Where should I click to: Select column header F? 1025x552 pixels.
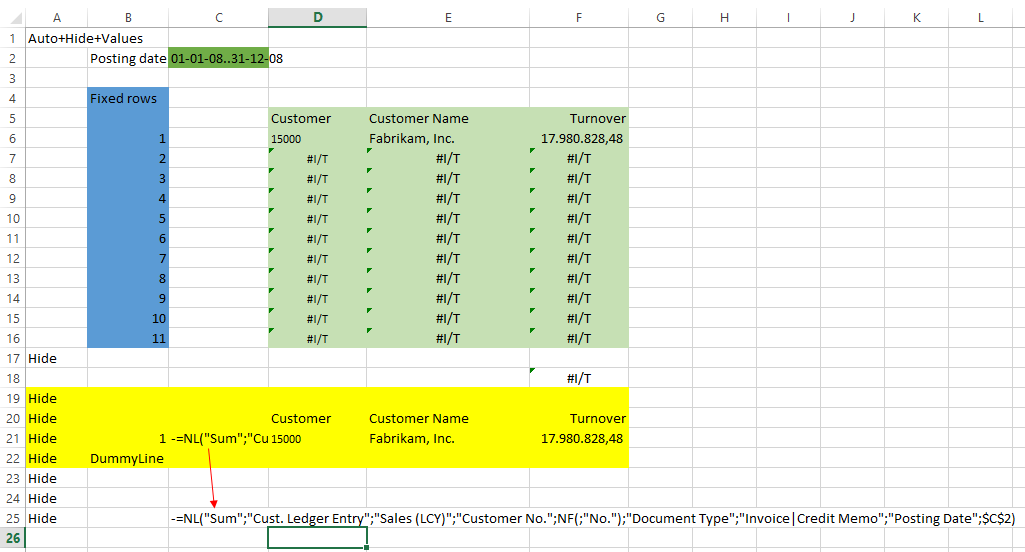click(579, 18)
